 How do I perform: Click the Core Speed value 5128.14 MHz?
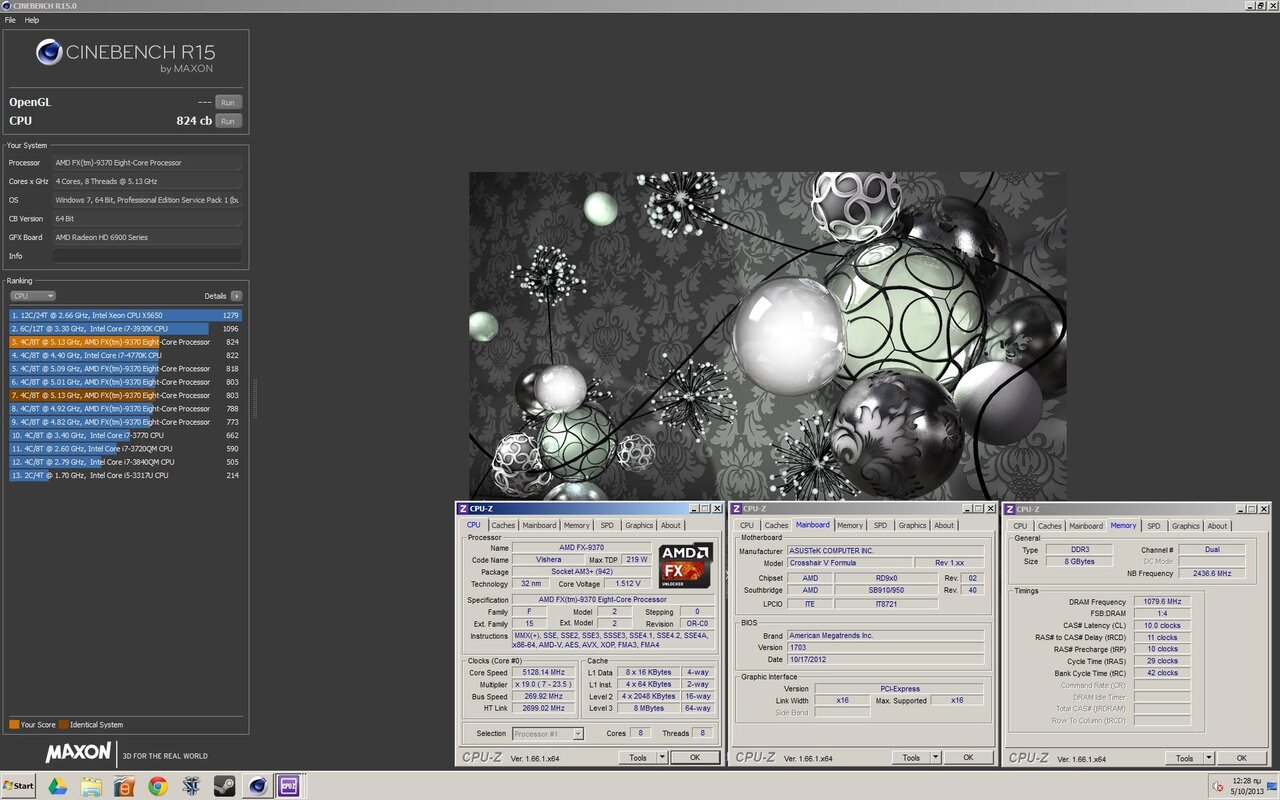(545, 672)
